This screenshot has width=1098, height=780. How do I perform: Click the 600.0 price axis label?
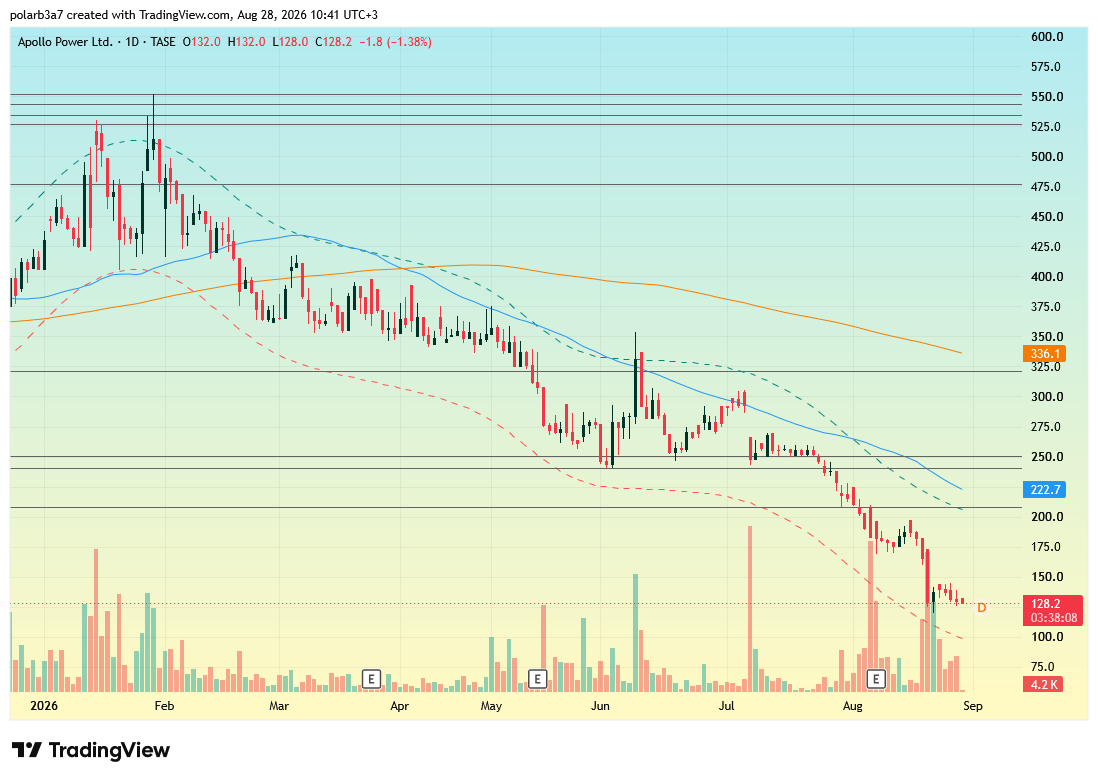pos(1047,37)
